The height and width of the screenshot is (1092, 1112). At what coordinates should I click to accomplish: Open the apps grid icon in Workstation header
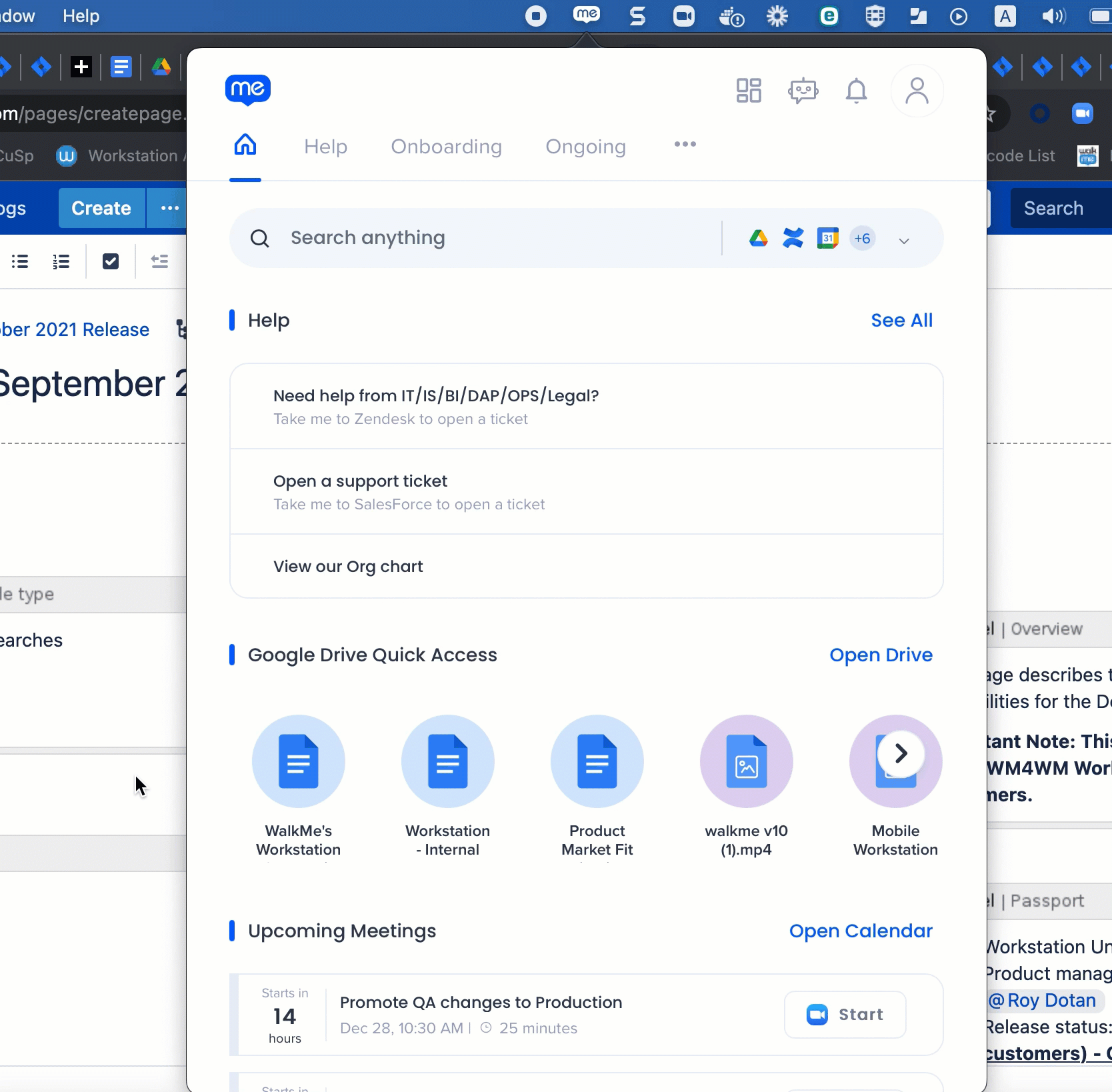(x=749, y=91)
